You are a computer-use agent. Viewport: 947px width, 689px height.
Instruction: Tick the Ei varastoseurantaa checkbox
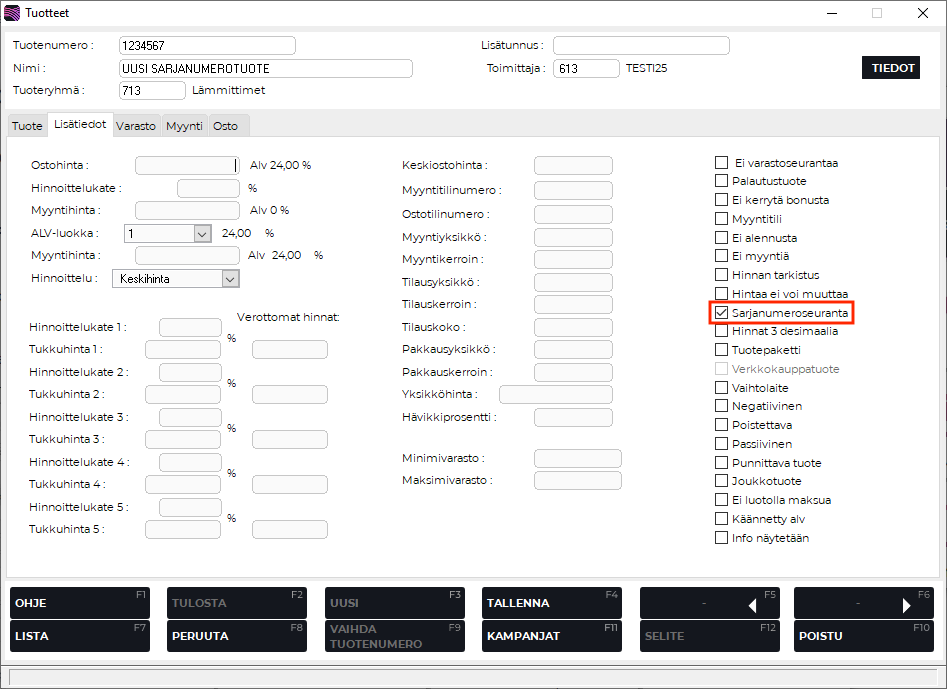(721, 163)
